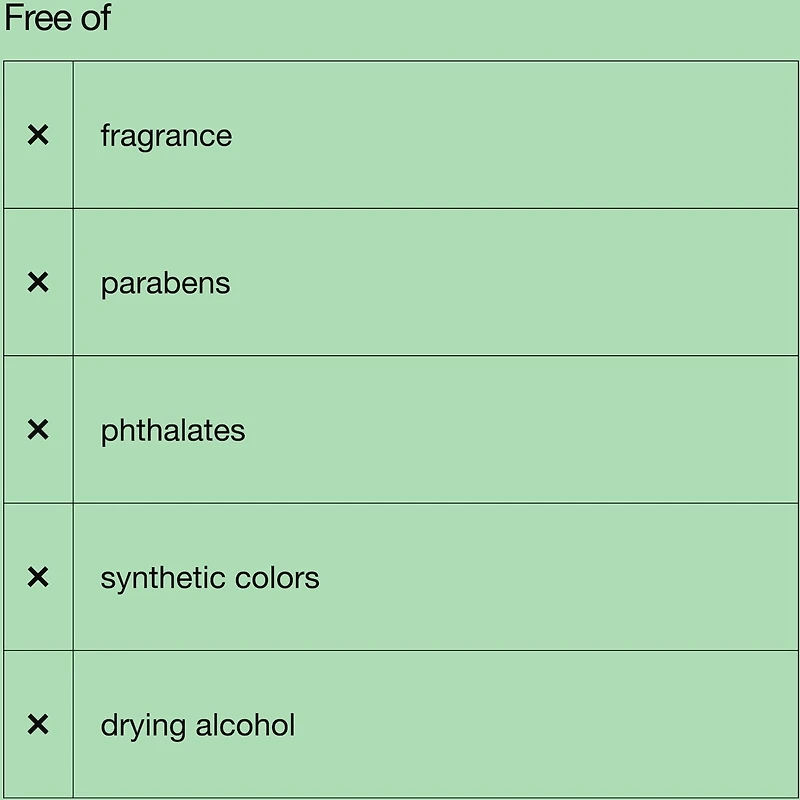The height and width of the screenshot is (800, 800).
Task: Select the X mark beside drying alcohol
Action: tap(38, 724)
